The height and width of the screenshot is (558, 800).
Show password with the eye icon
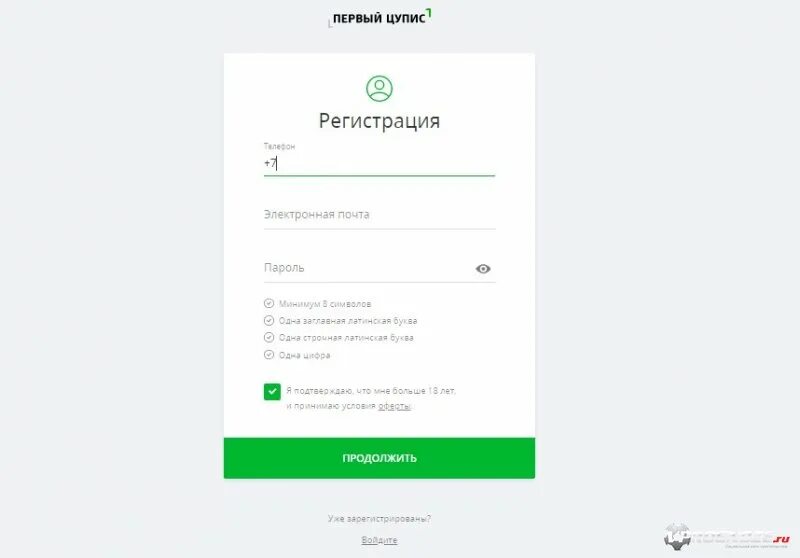click(x=483, y=268)
